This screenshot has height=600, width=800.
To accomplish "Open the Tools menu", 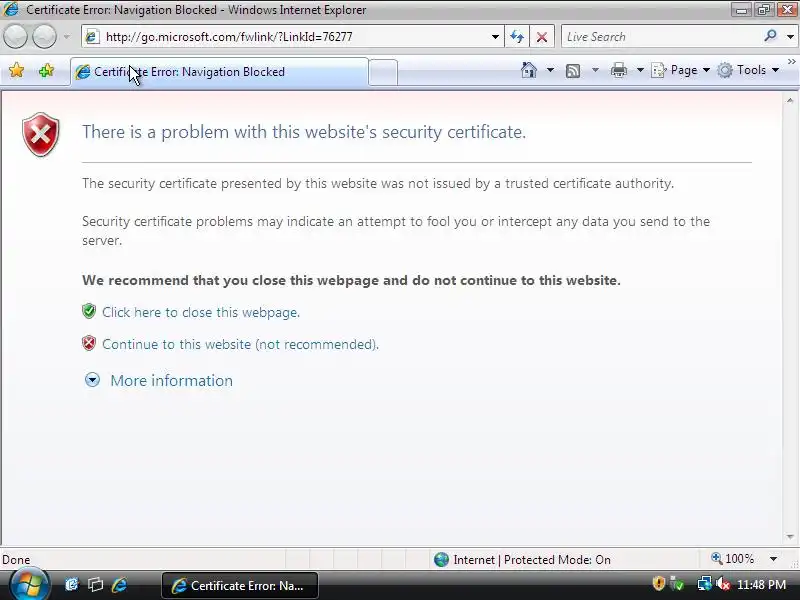I will (748, 70).
